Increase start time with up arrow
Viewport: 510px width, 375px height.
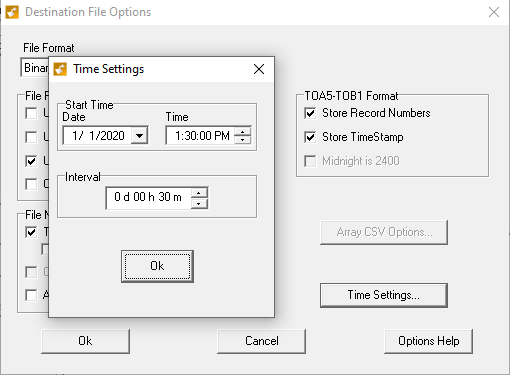click(x=243, y=131)
